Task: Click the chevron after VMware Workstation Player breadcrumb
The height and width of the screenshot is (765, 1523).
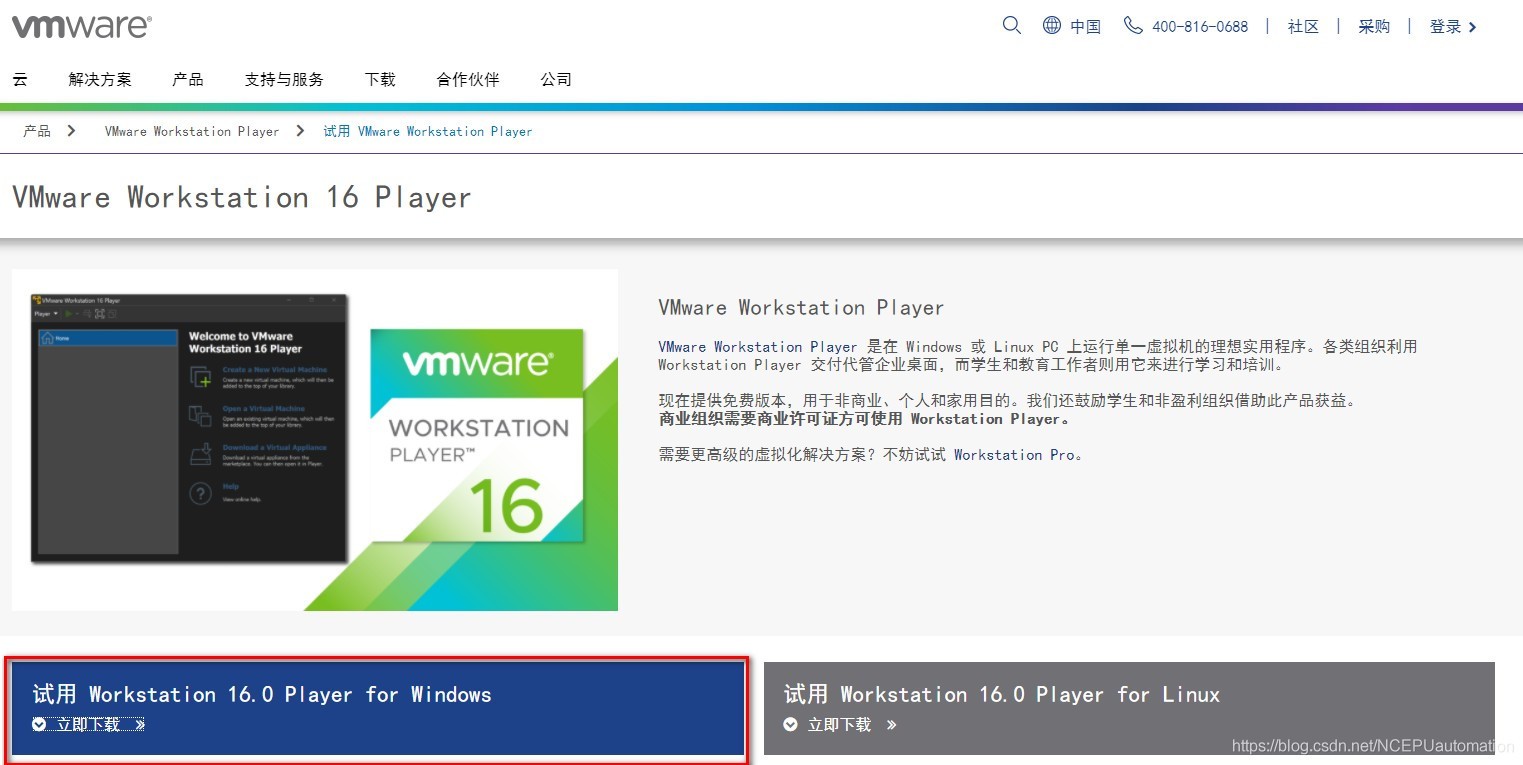Action: 300,131
